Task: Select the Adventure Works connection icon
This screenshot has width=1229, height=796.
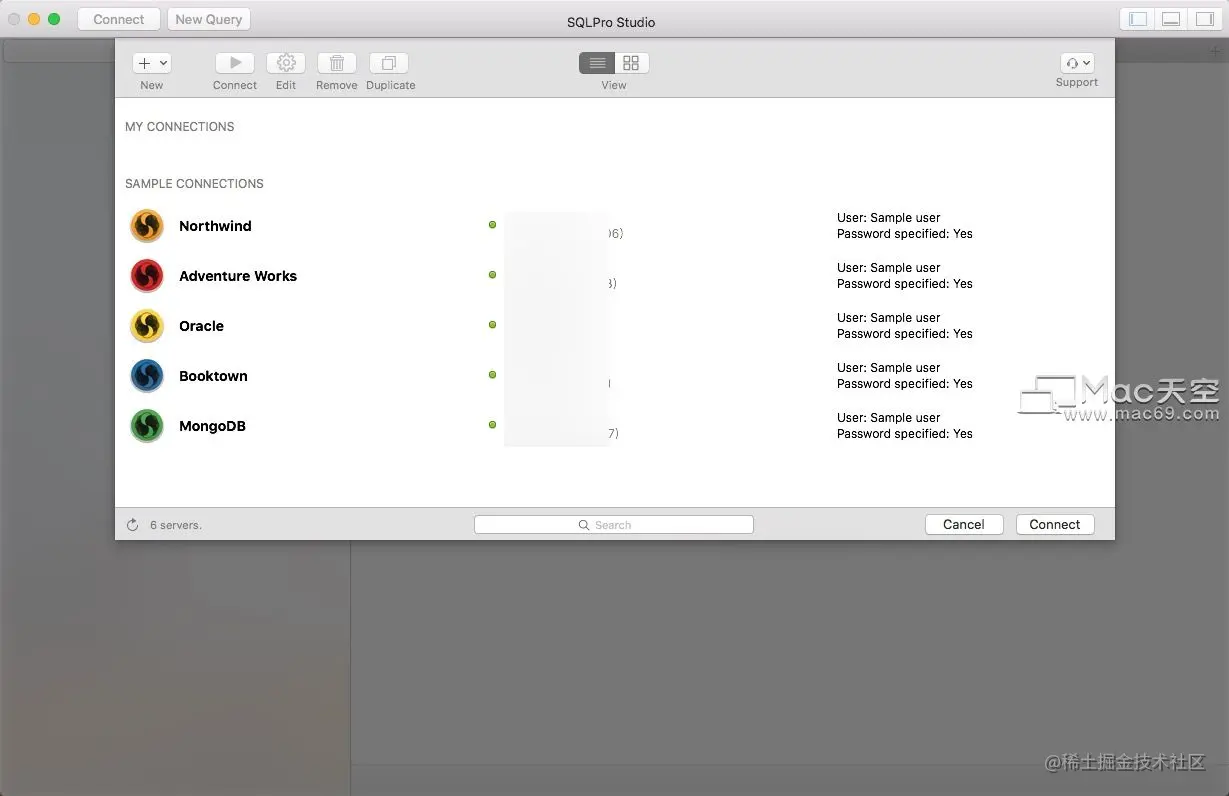Action: tap(147, 276)
